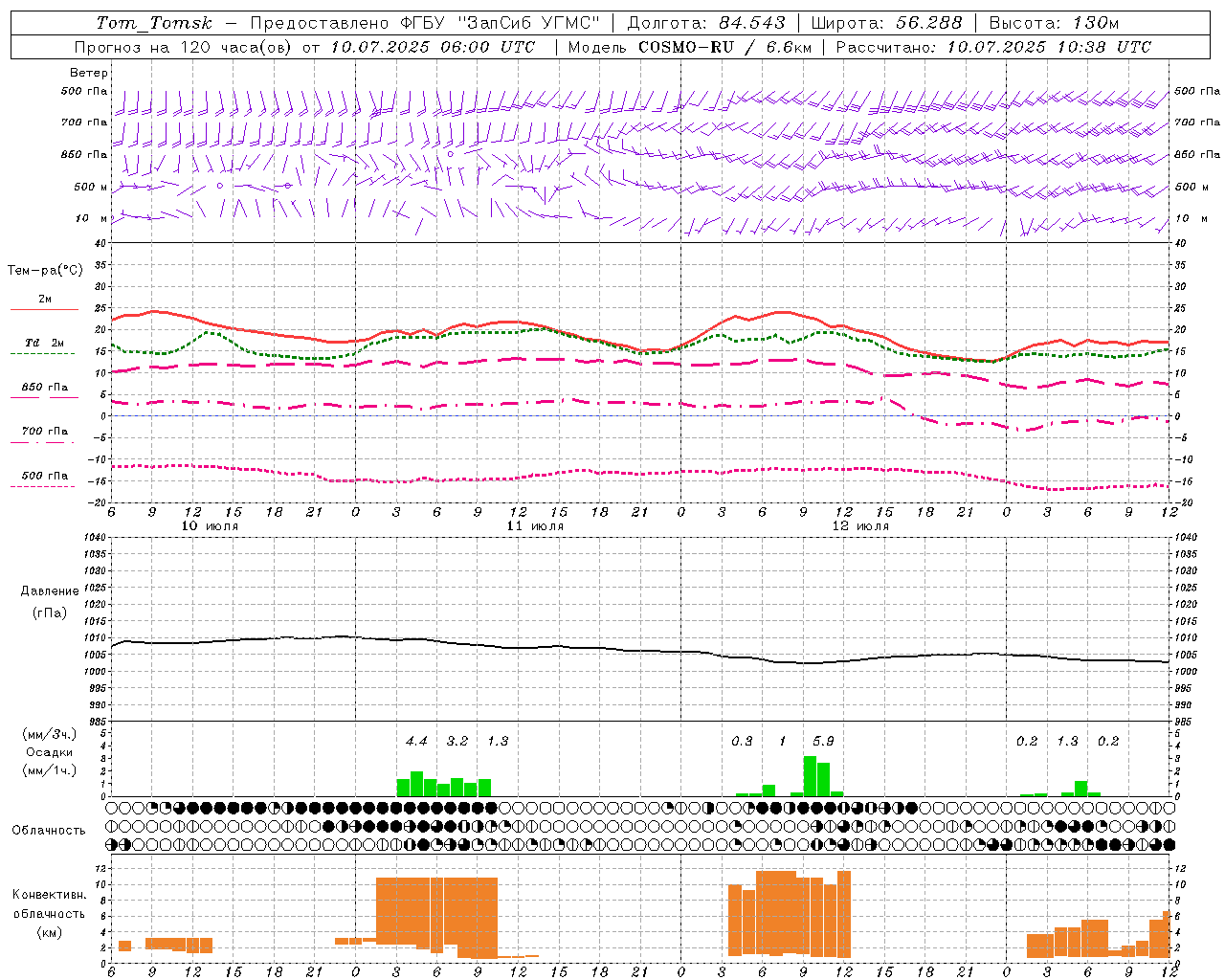Click the Осадки precipitation label
The image size is (1225, 980).
tap(50, 752)
